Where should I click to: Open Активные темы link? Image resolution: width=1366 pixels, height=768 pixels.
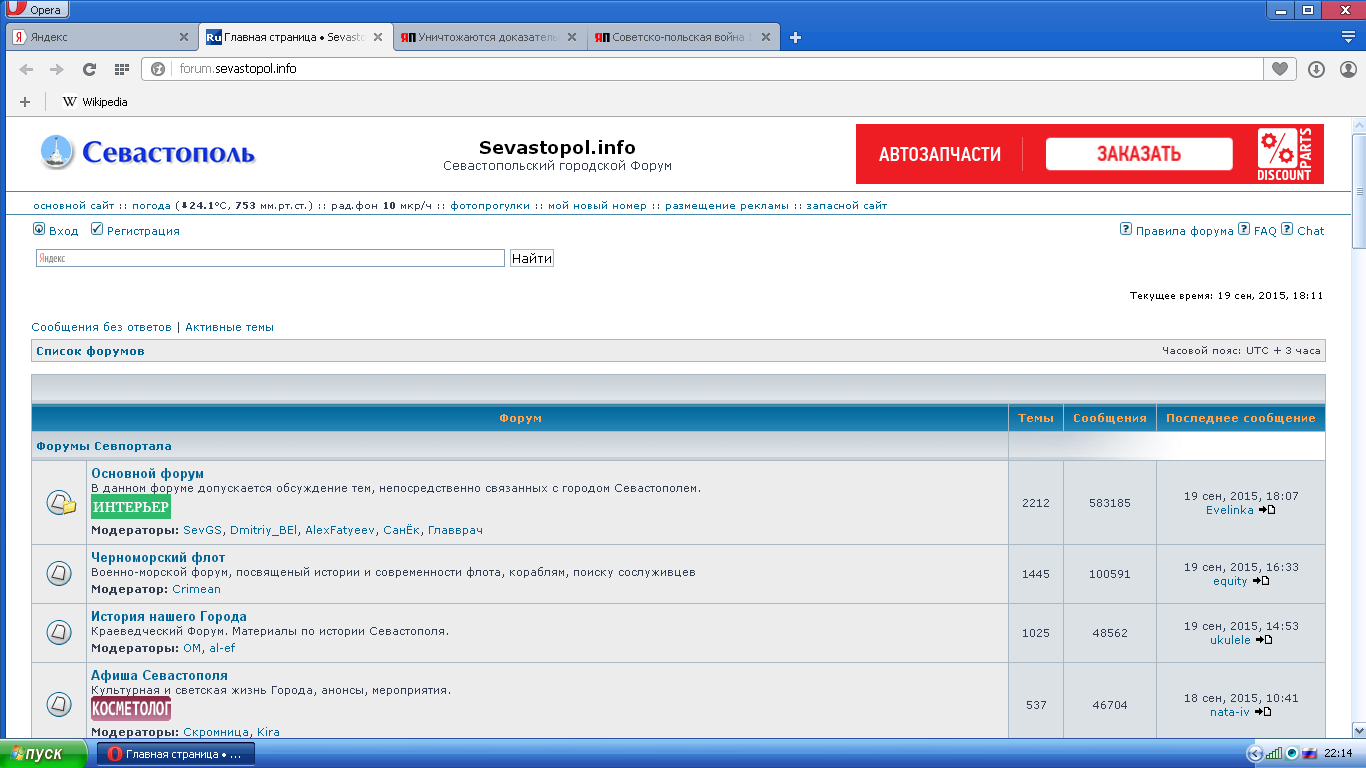coord(229,327)
